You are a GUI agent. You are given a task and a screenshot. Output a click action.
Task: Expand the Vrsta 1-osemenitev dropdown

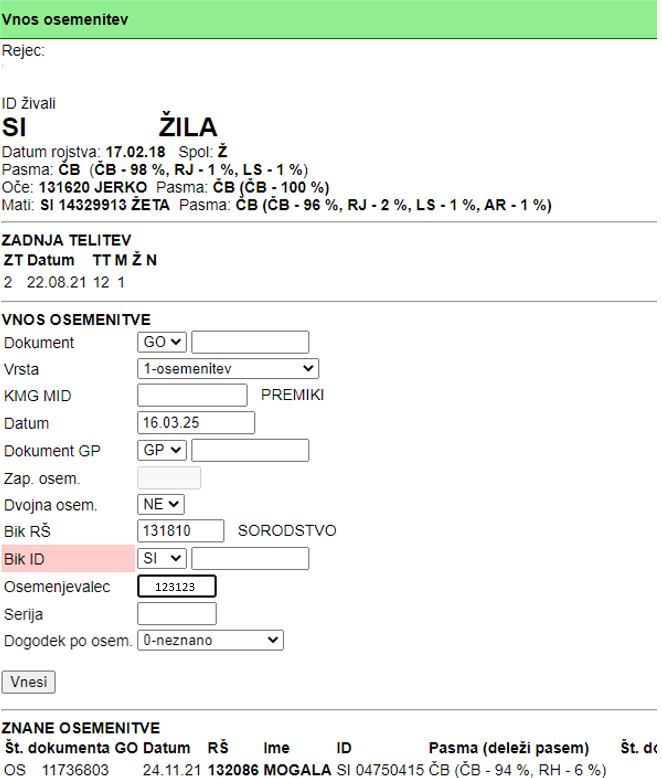(x=228, y=369)
